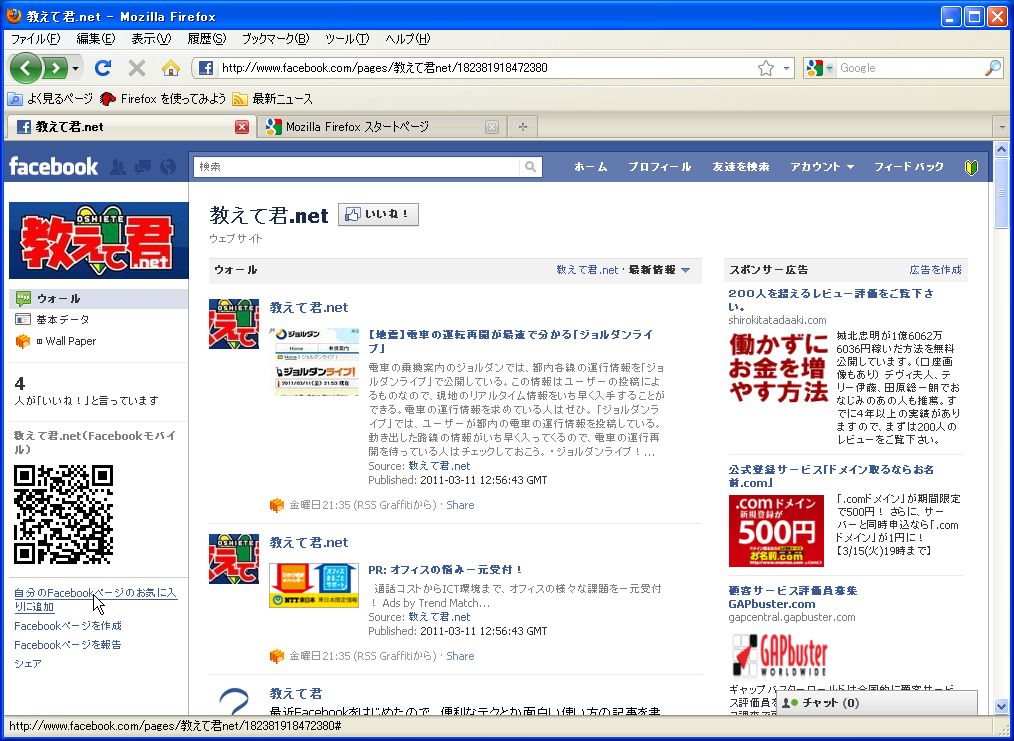Image resolution: width=1014 pixels, height=741 pixels.
Task: Click the Firefox forward arrow button
Action: click(56, 68)
